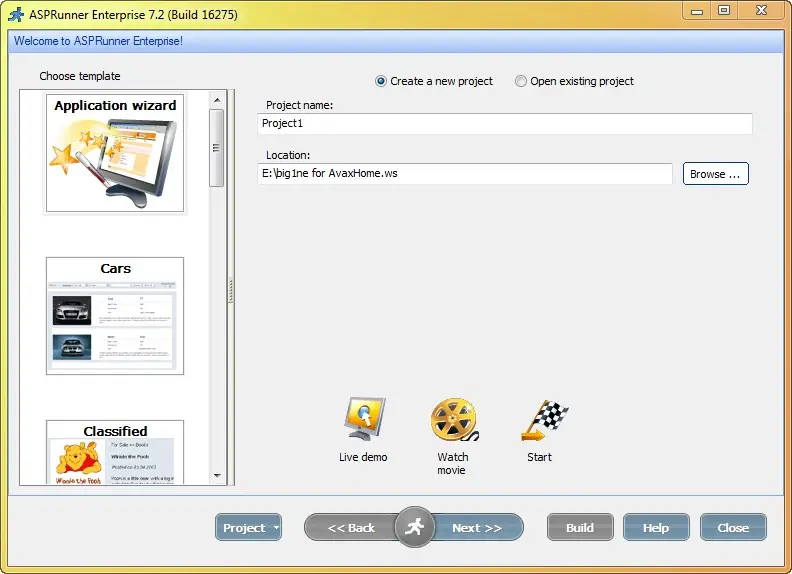Select Open existing project option
The width and height of the screenshot is (792, 574).
[574, 81]
